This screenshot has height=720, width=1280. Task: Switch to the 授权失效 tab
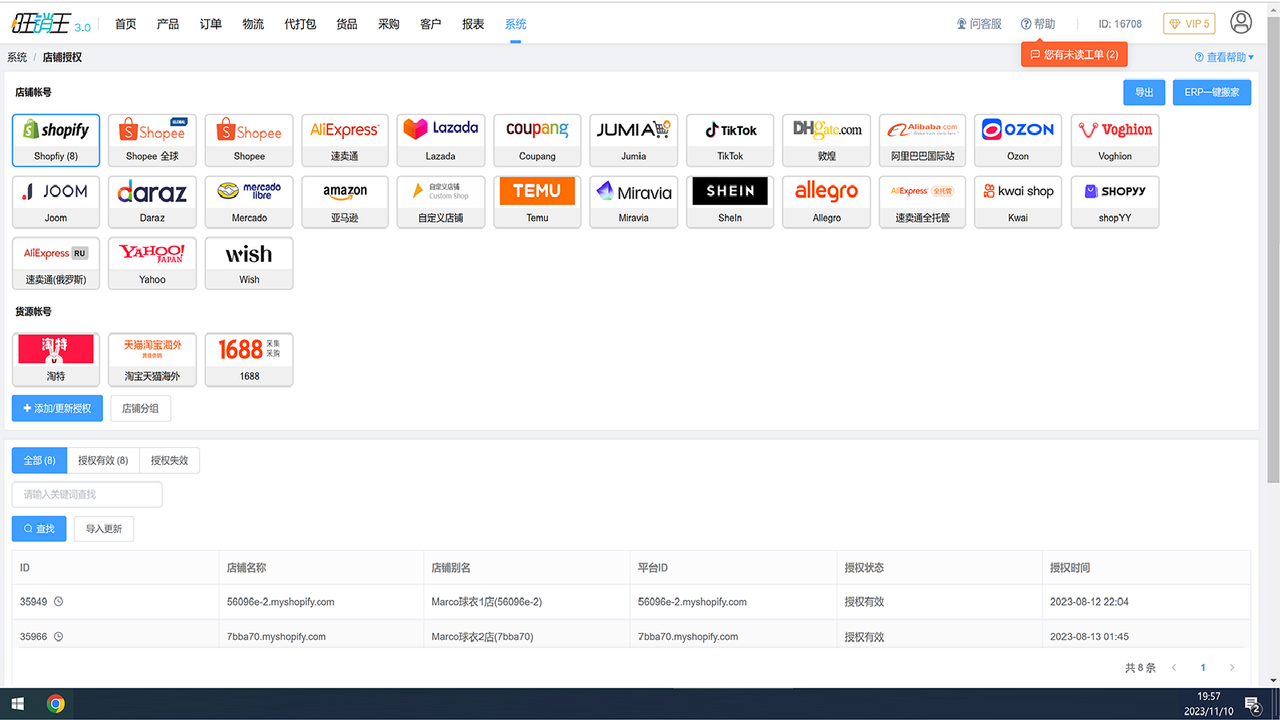point(169,460)
